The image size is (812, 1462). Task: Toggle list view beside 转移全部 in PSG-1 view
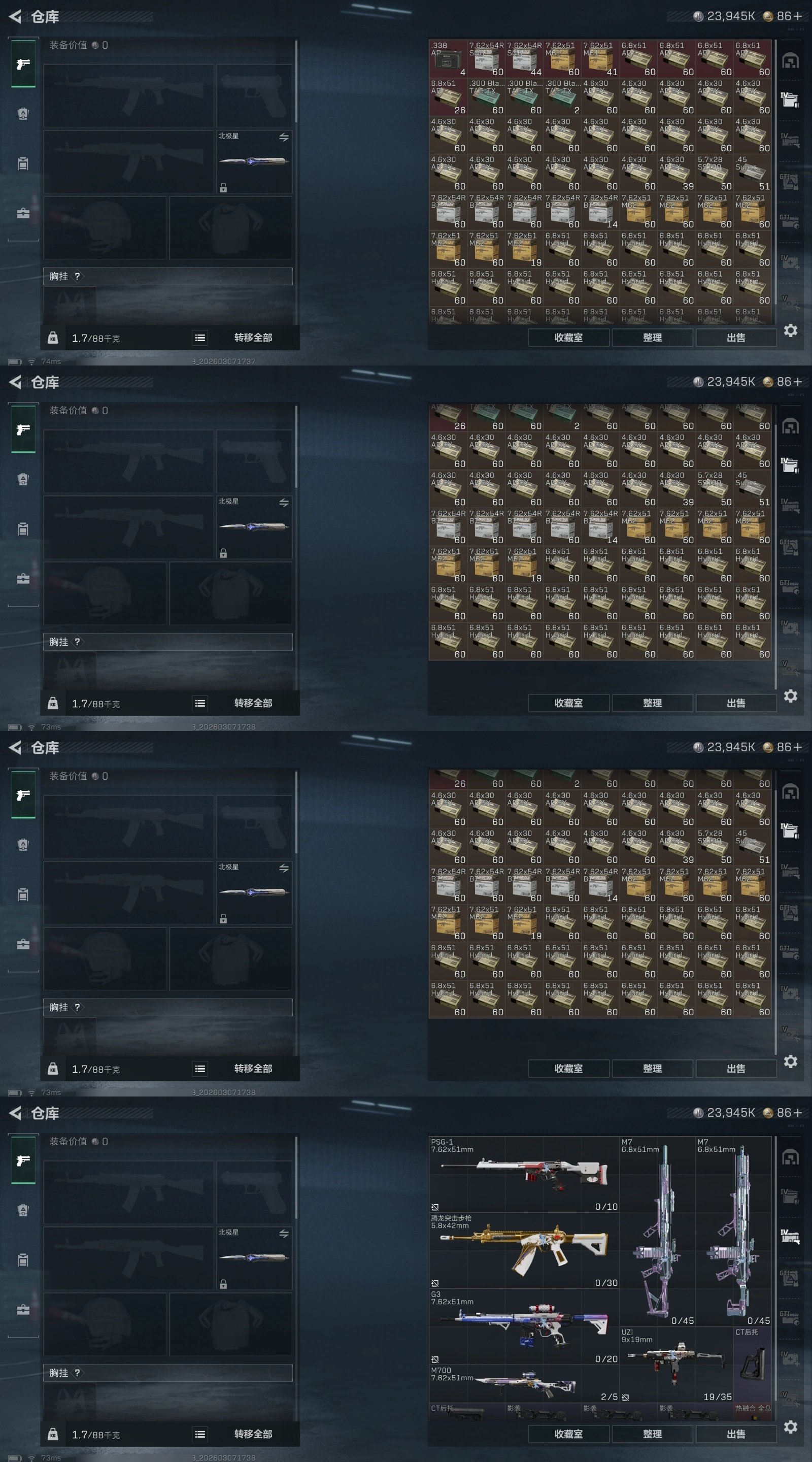pos(200,1434)
